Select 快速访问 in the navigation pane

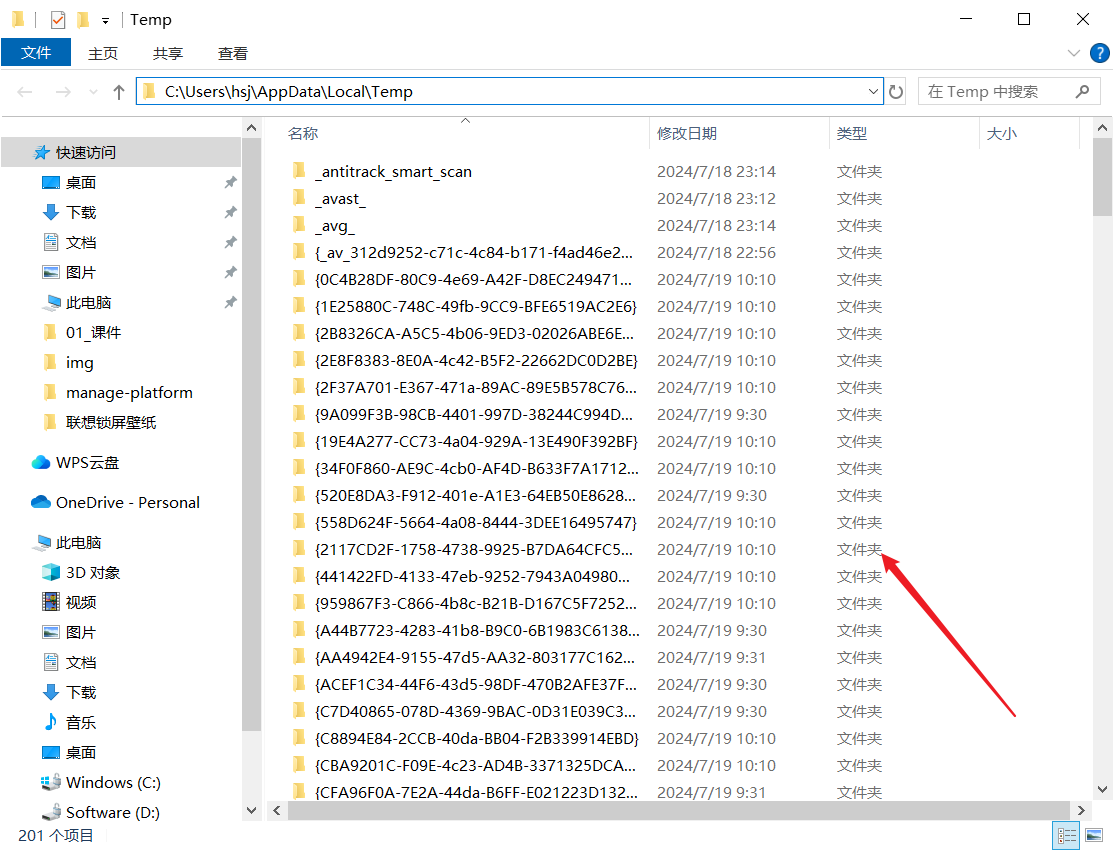tap(121, 152)
